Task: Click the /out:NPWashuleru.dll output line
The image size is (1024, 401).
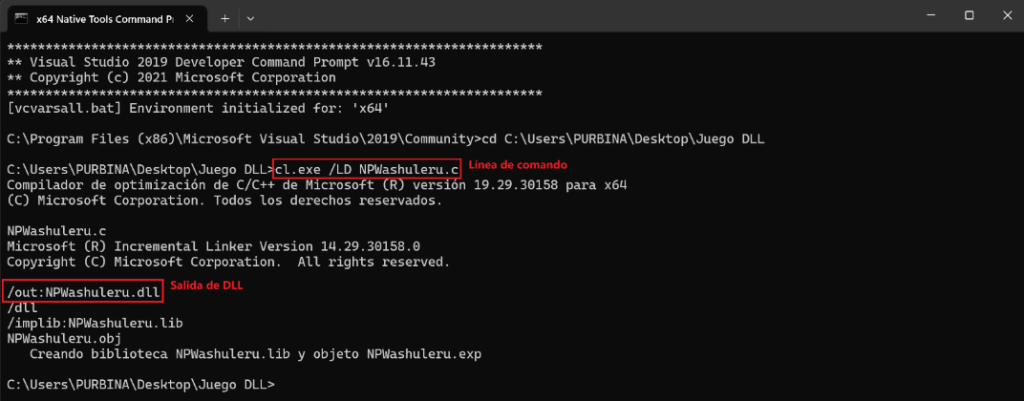Action: tap(81, 292)
